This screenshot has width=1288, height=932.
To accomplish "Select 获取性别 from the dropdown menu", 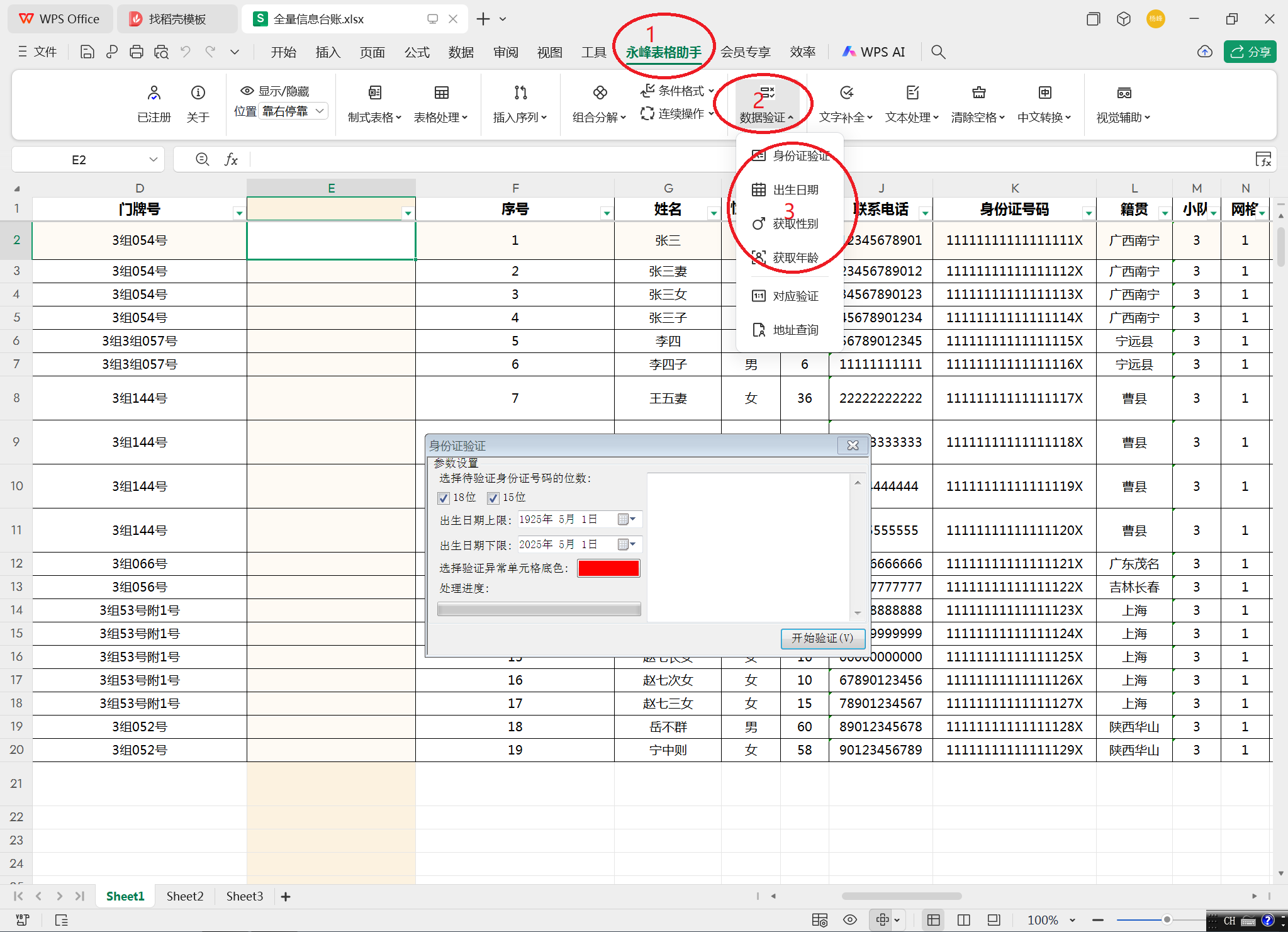I will 795,223.
